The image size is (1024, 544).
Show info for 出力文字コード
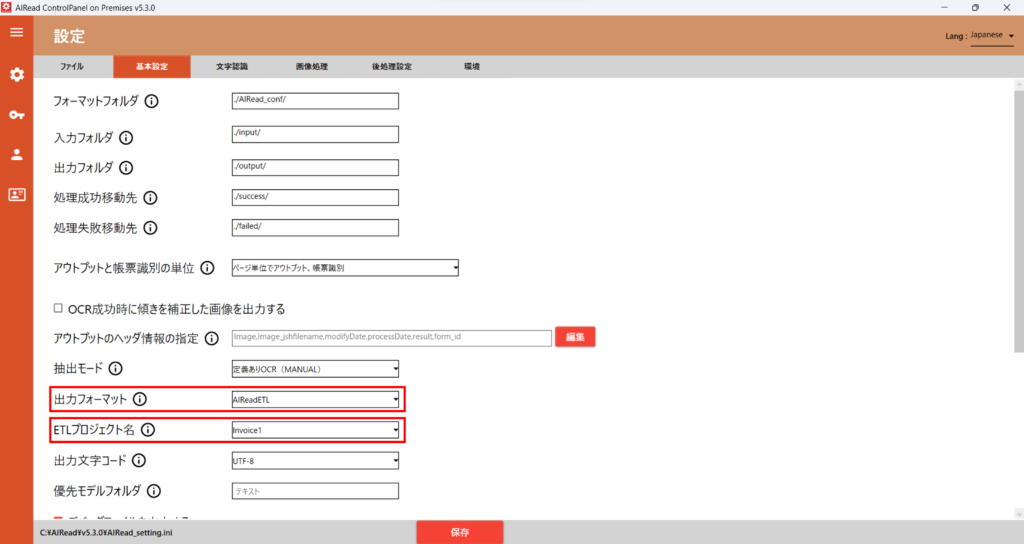(x=139, y=461)
